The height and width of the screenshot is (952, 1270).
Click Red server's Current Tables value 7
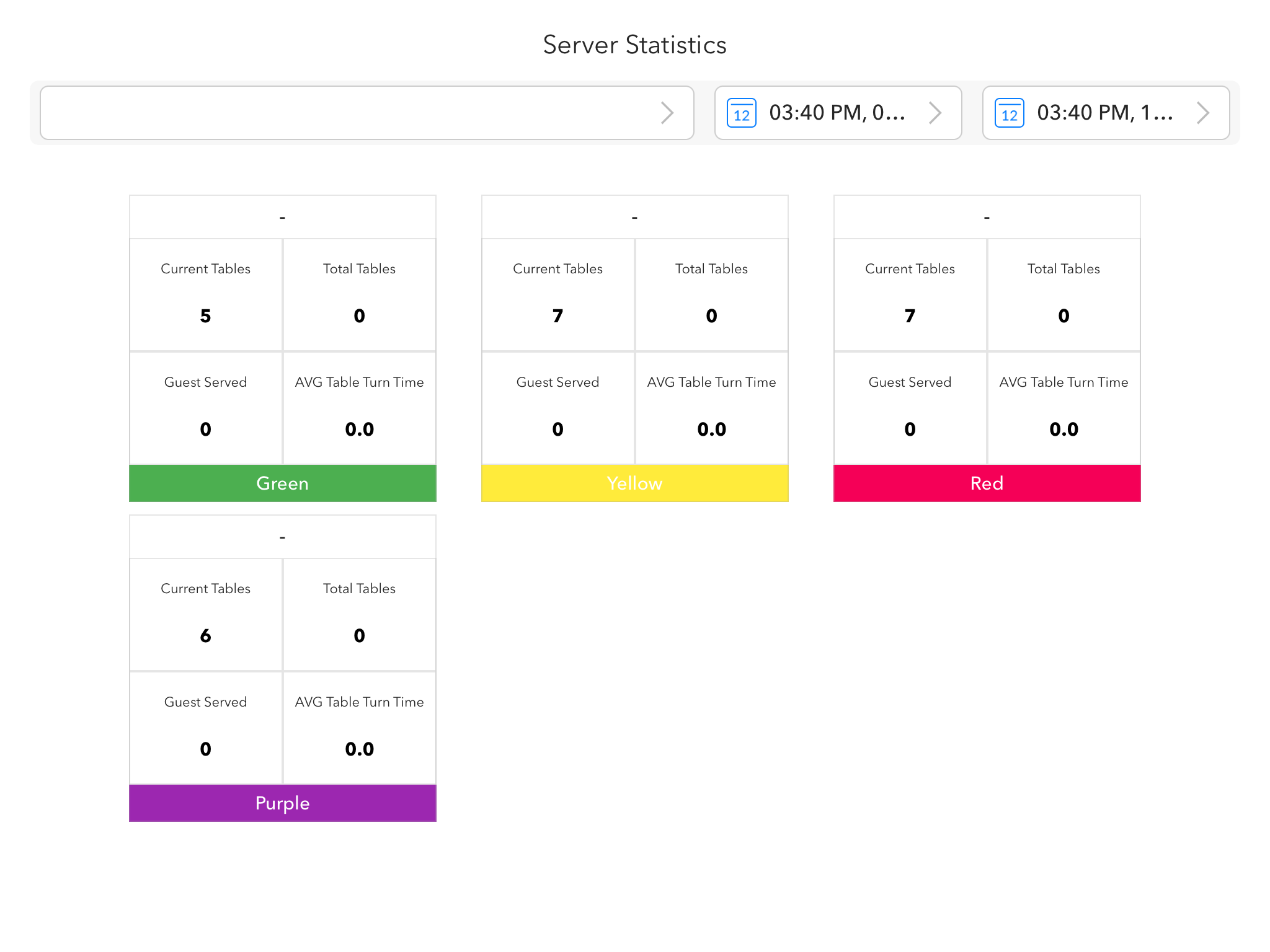[x=910, y=316]
